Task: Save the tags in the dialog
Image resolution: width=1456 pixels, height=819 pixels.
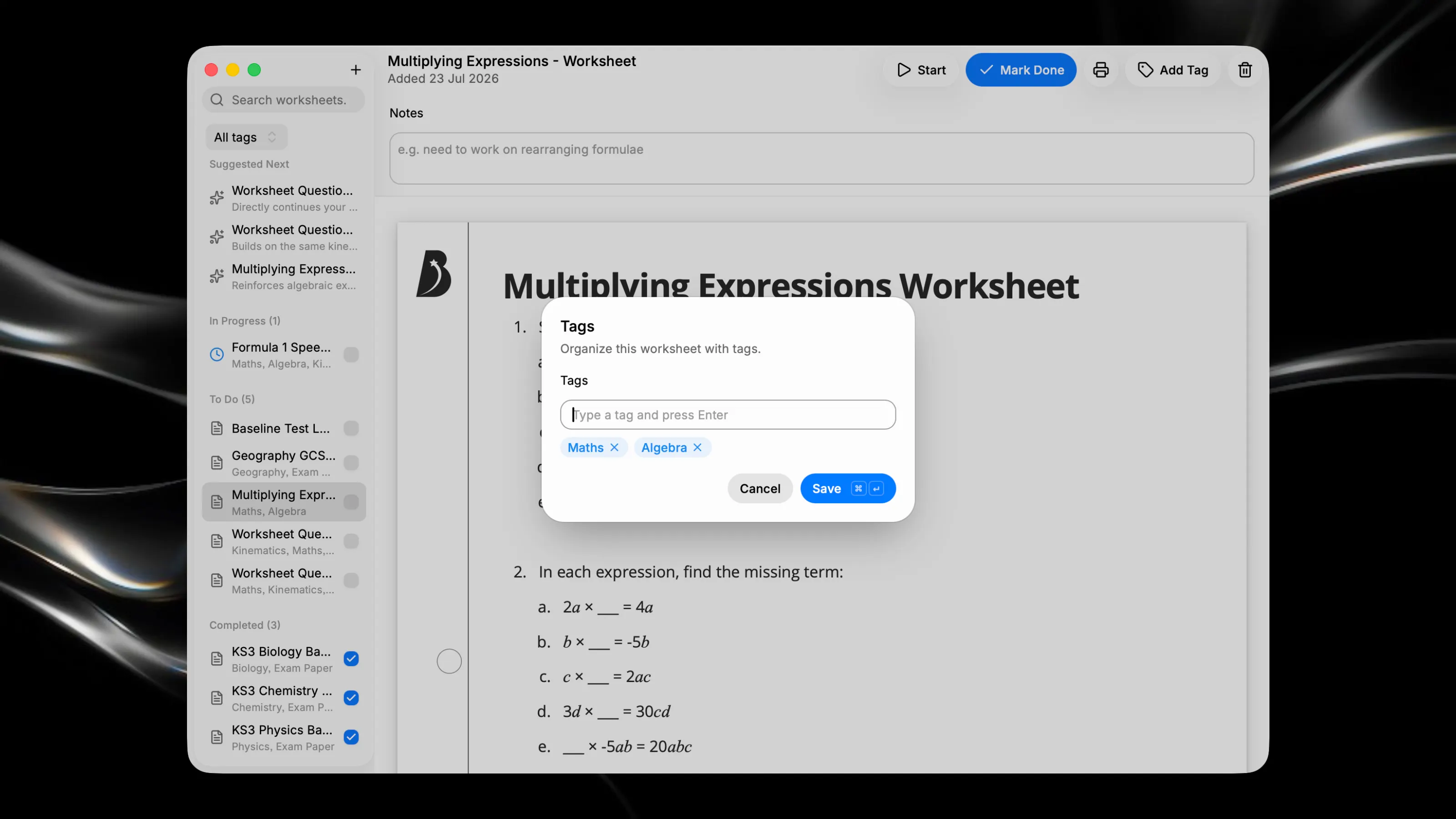Action: [848, 488]
